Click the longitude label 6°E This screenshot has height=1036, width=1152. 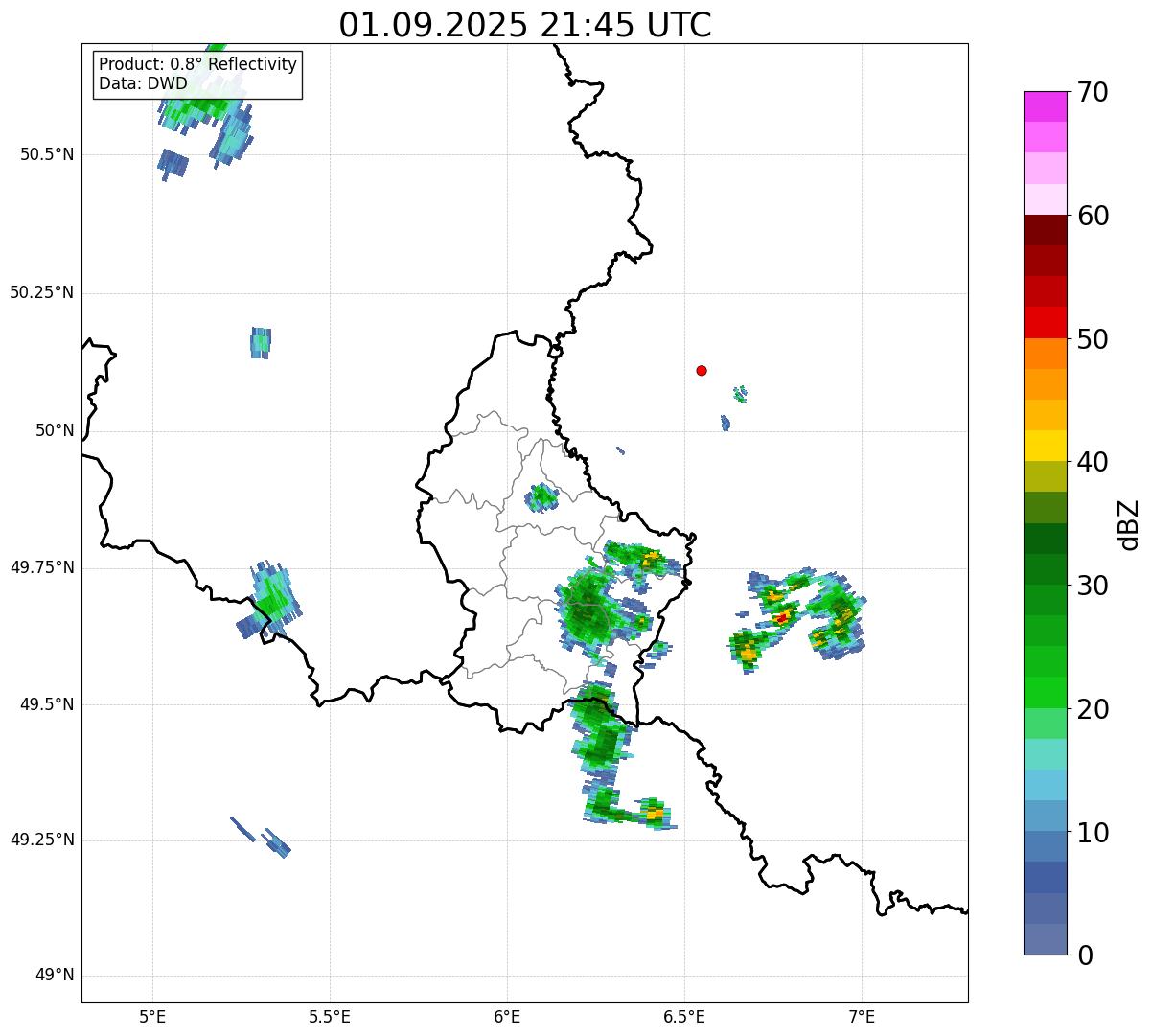click(507, 1018)
